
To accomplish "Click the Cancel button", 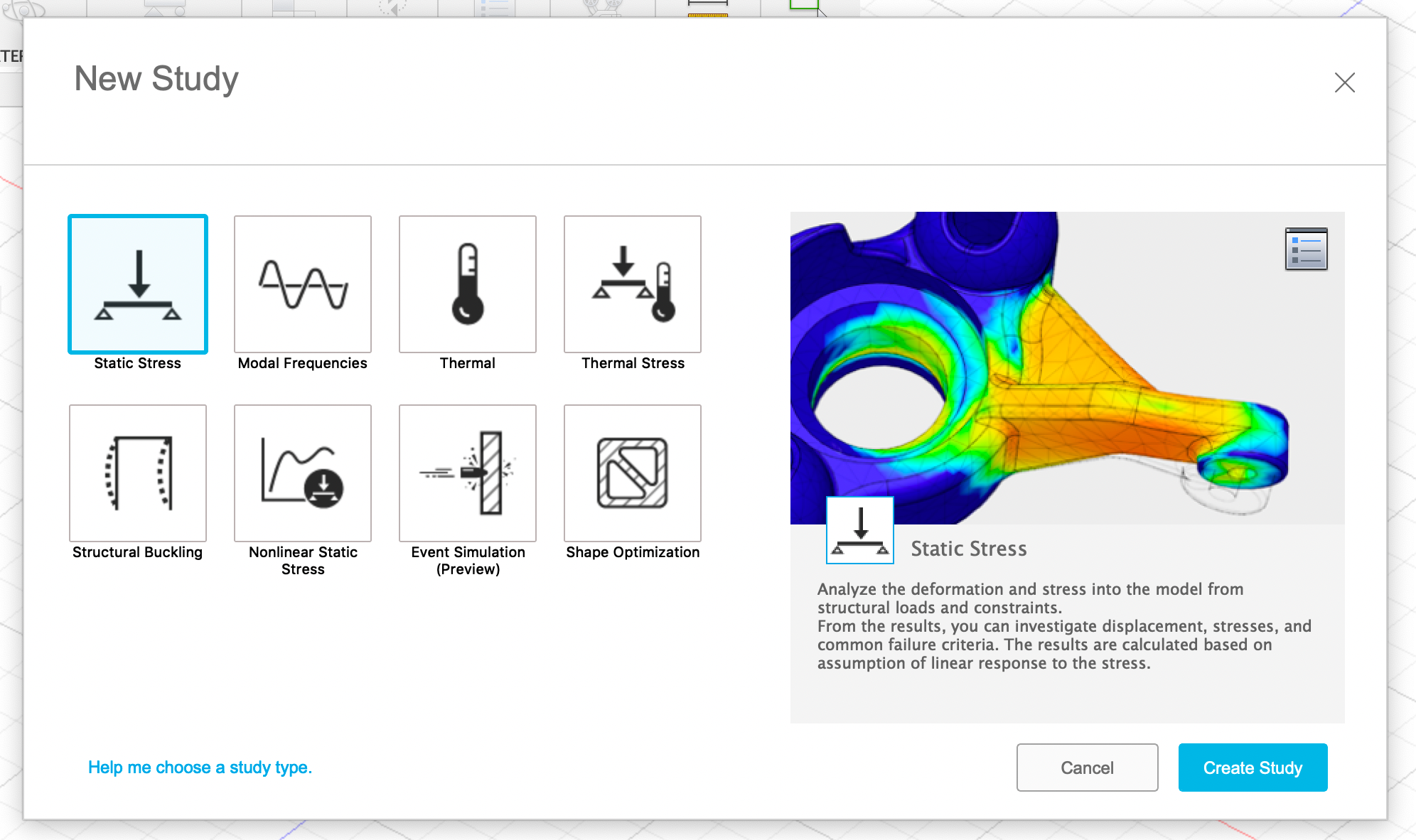I will click(1087, 768).
